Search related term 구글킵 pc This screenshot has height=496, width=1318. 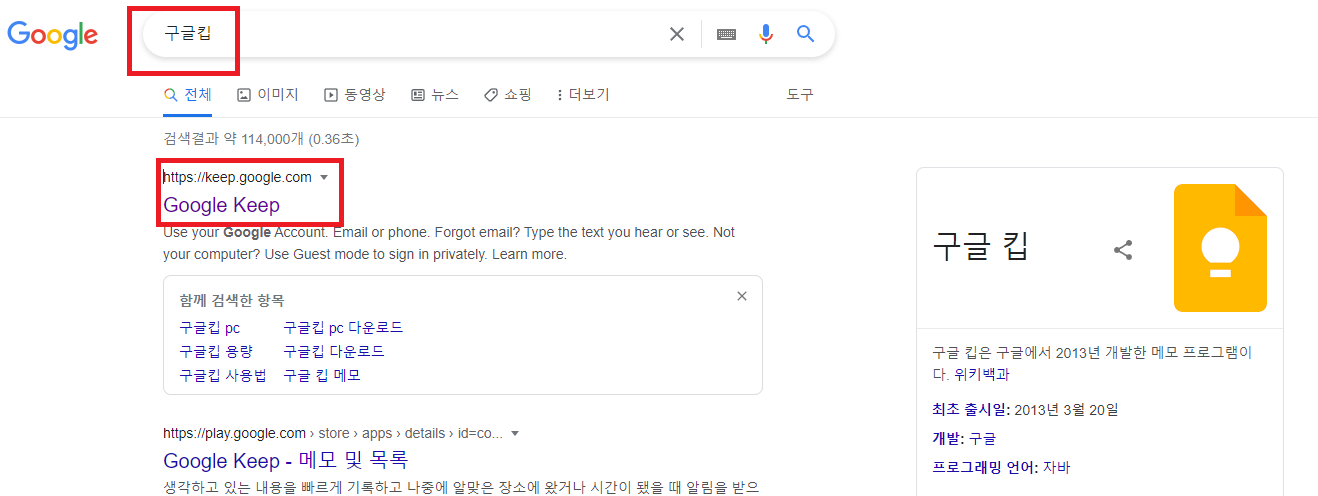coord(210,328)
